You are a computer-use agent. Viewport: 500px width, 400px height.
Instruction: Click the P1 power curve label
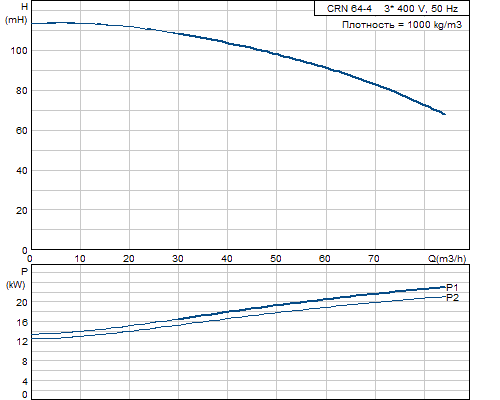click(452, 287)
